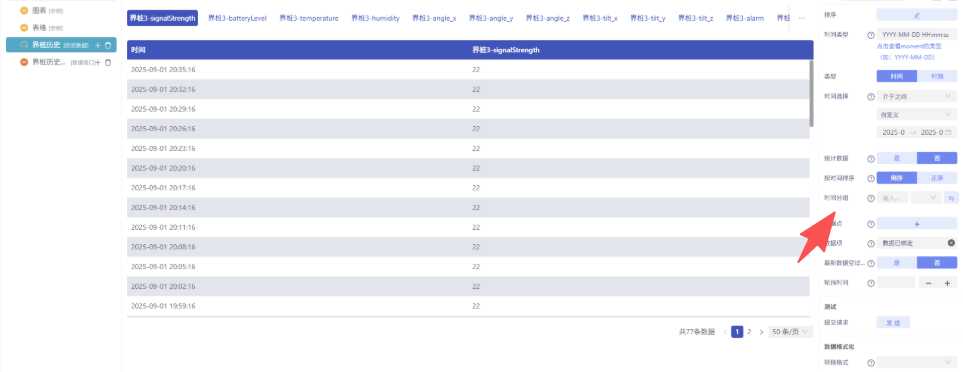Open the 50 条/页 page size dropdown
The image size is (963, 372).
[x=791, y=332]
